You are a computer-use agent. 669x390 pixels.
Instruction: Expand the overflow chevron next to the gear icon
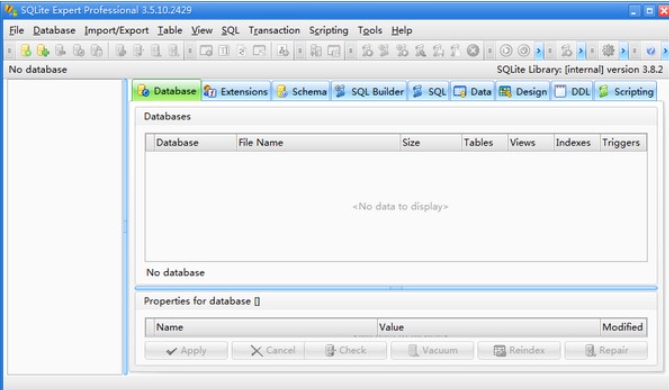click(623, 51)
